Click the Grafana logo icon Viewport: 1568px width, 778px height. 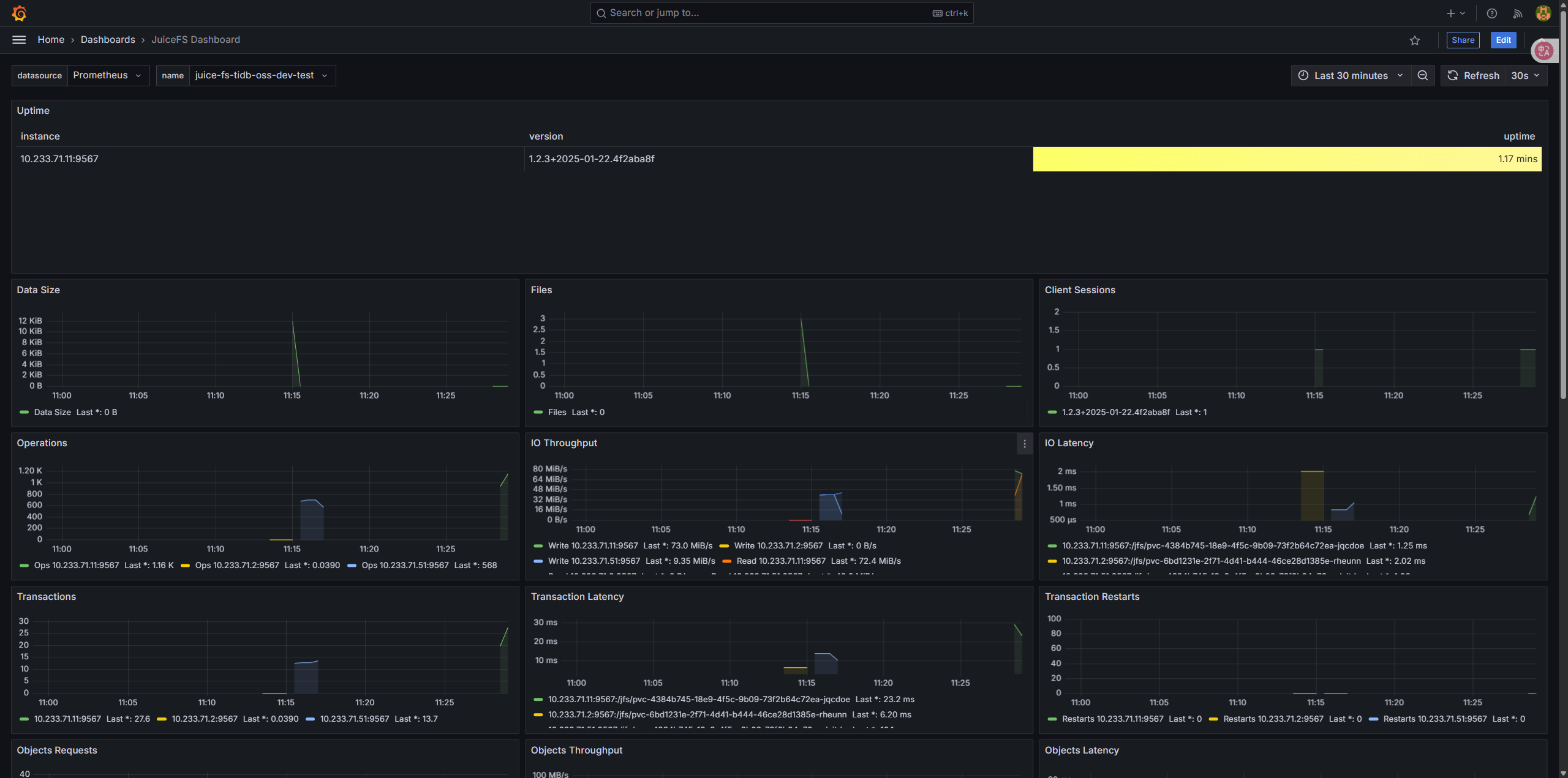[19, 13]
